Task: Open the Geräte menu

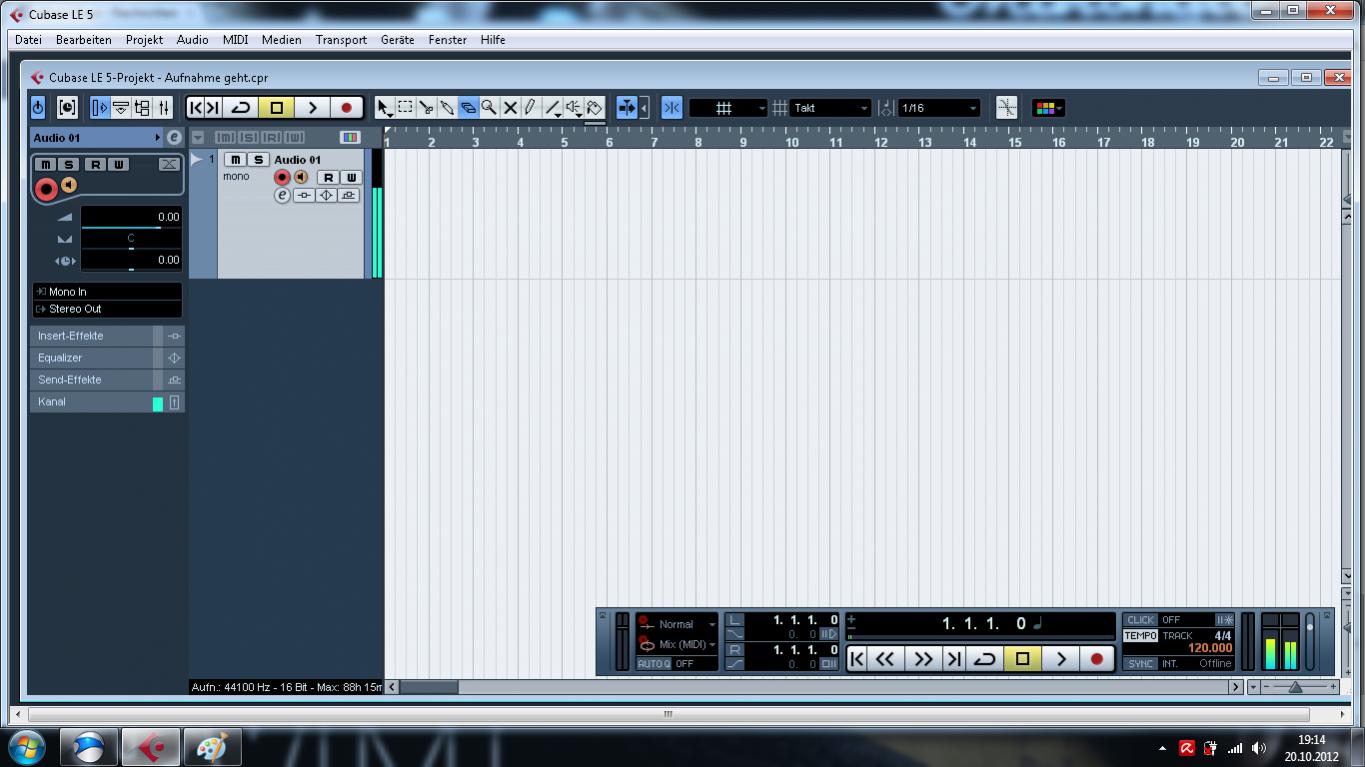Action: (397, 40)
